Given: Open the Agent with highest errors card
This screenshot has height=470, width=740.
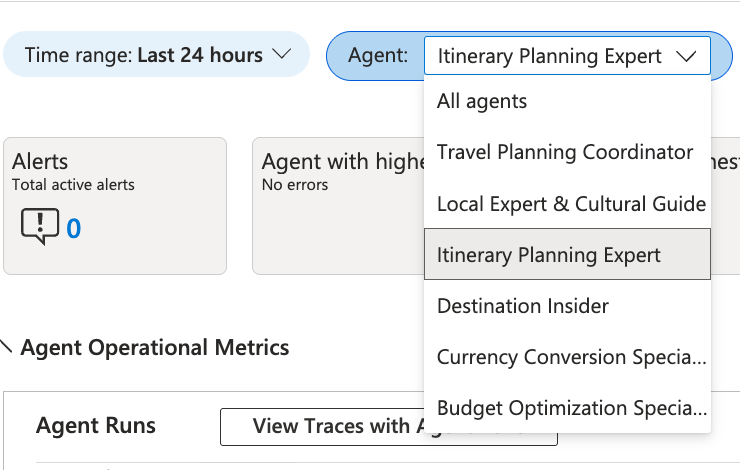Looking at the screenshot, I should coord(335,205).
